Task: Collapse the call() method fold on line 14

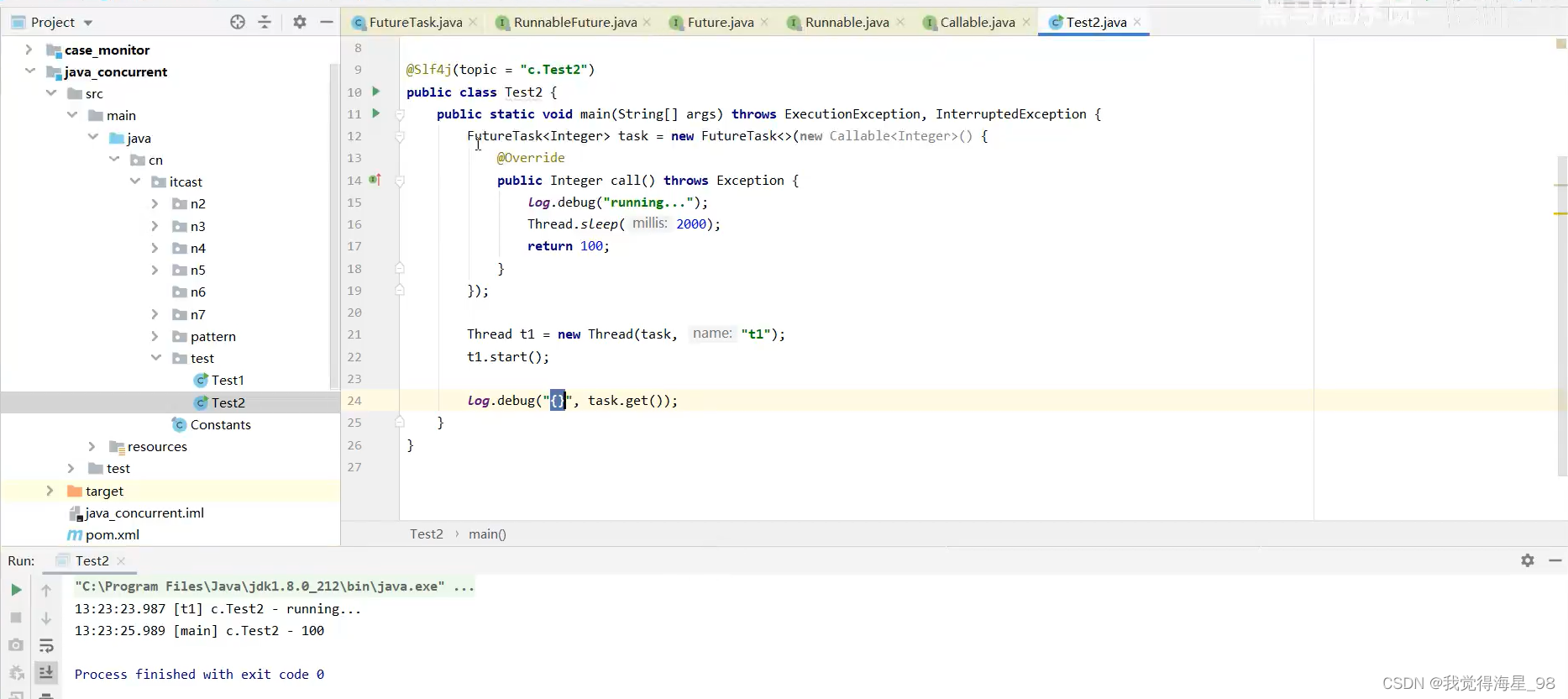Action: pos(400,181)
